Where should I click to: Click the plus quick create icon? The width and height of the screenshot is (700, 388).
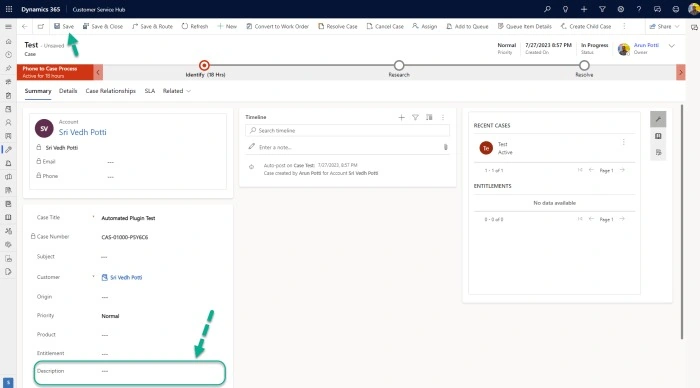584,9
